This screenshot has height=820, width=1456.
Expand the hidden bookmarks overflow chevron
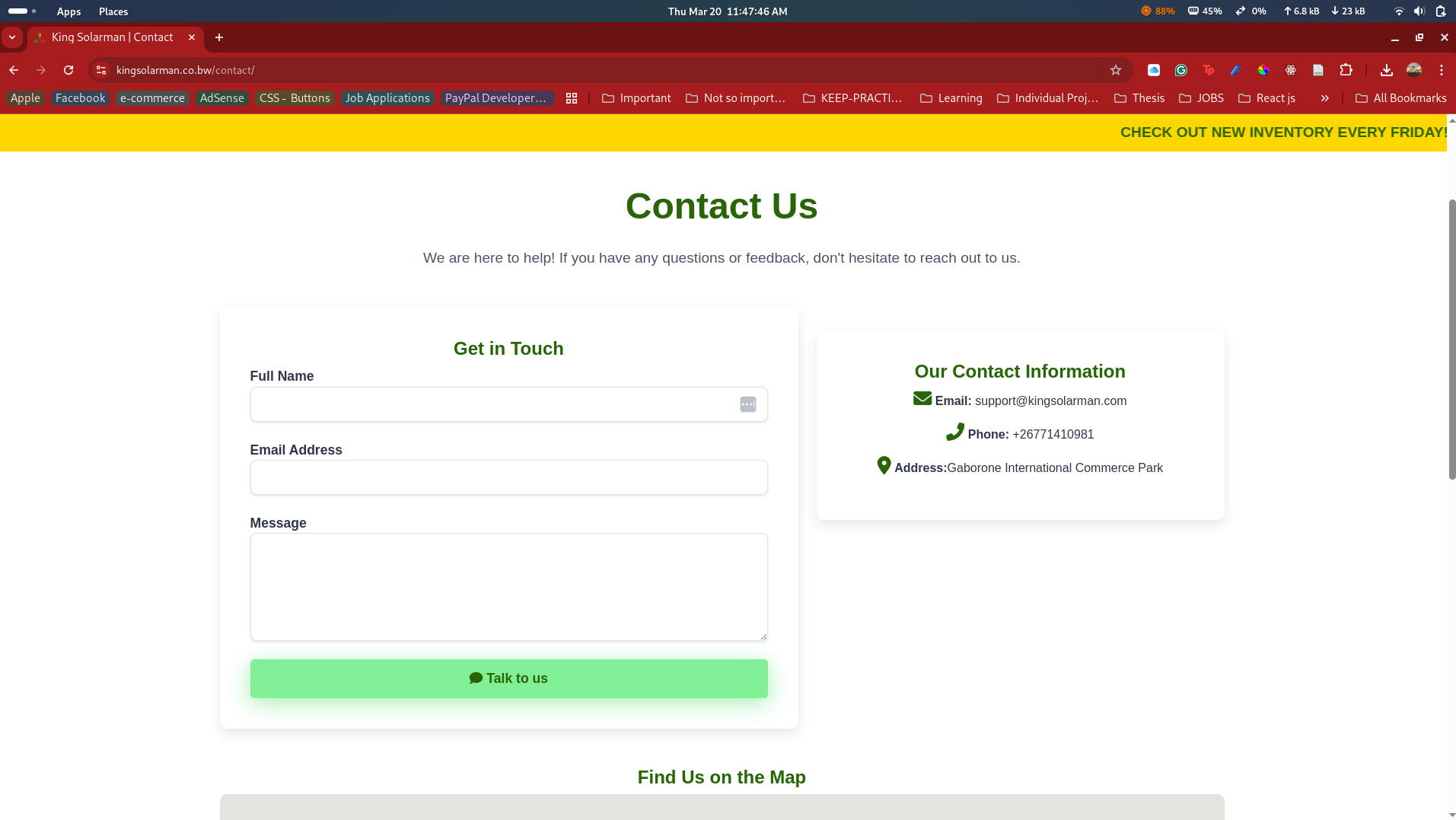click(x=1324, y=98)
